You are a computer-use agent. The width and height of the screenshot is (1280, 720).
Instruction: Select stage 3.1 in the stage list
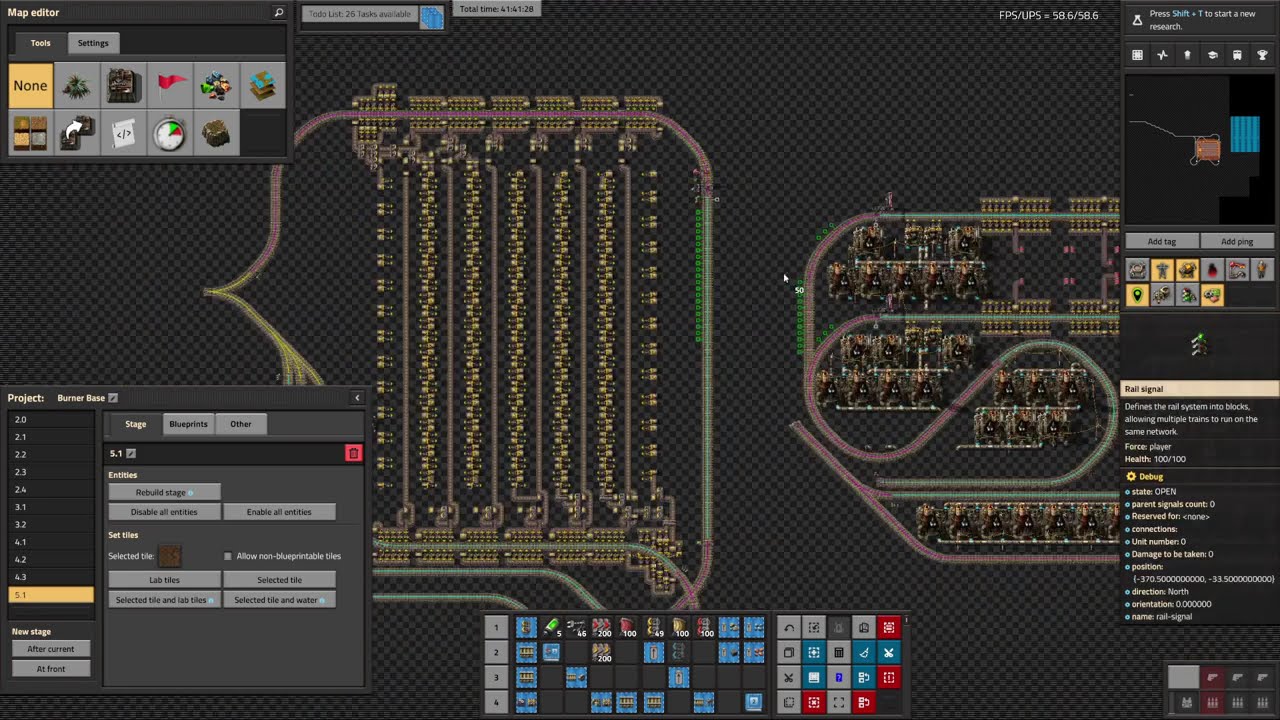(x=51, y=507)
